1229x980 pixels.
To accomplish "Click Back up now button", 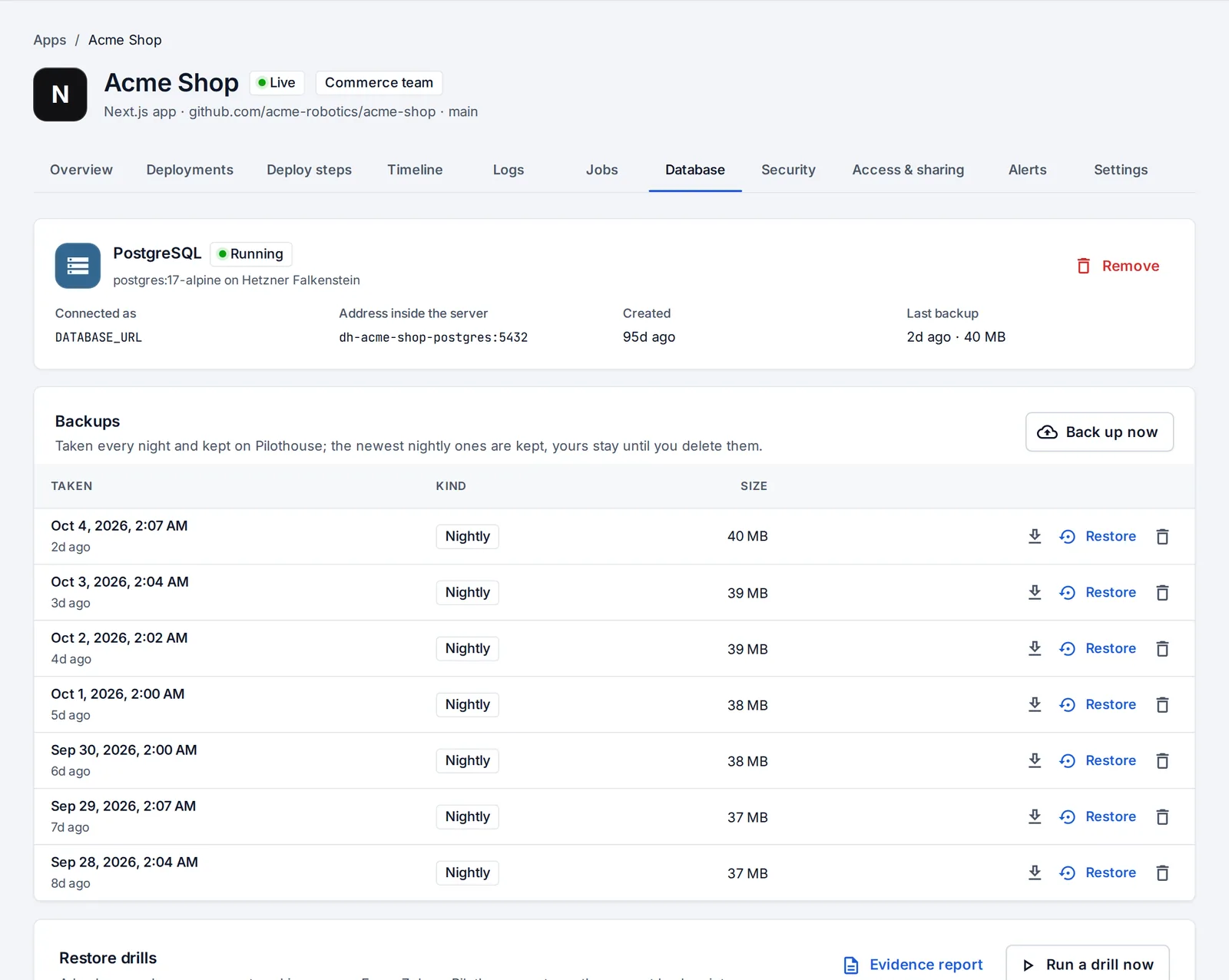I will pyautogui.click(x=1099, y=432).
